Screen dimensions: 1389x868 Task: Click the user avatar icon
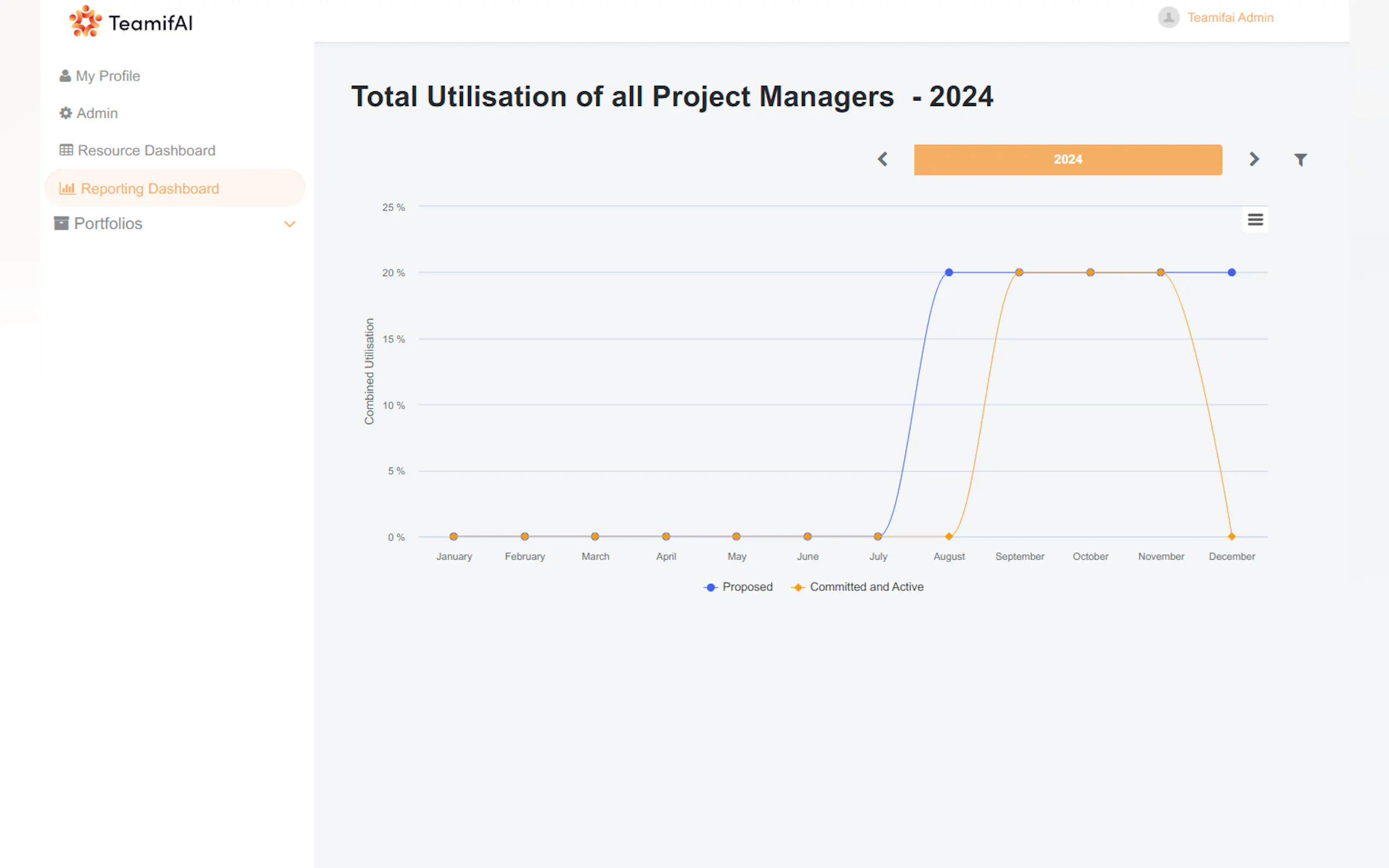point(1168,17)
